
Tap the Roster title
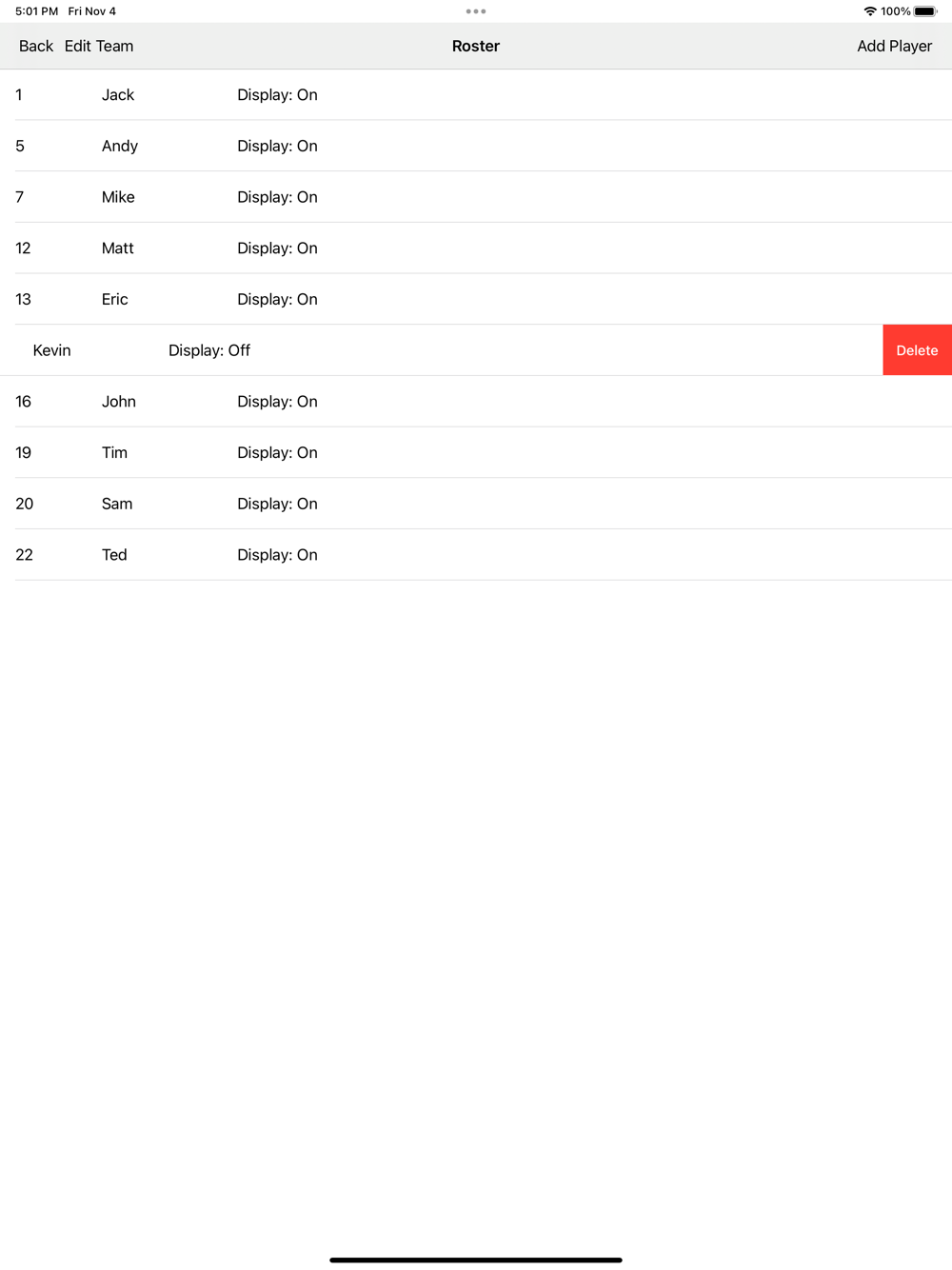click(x=476, y=46)
